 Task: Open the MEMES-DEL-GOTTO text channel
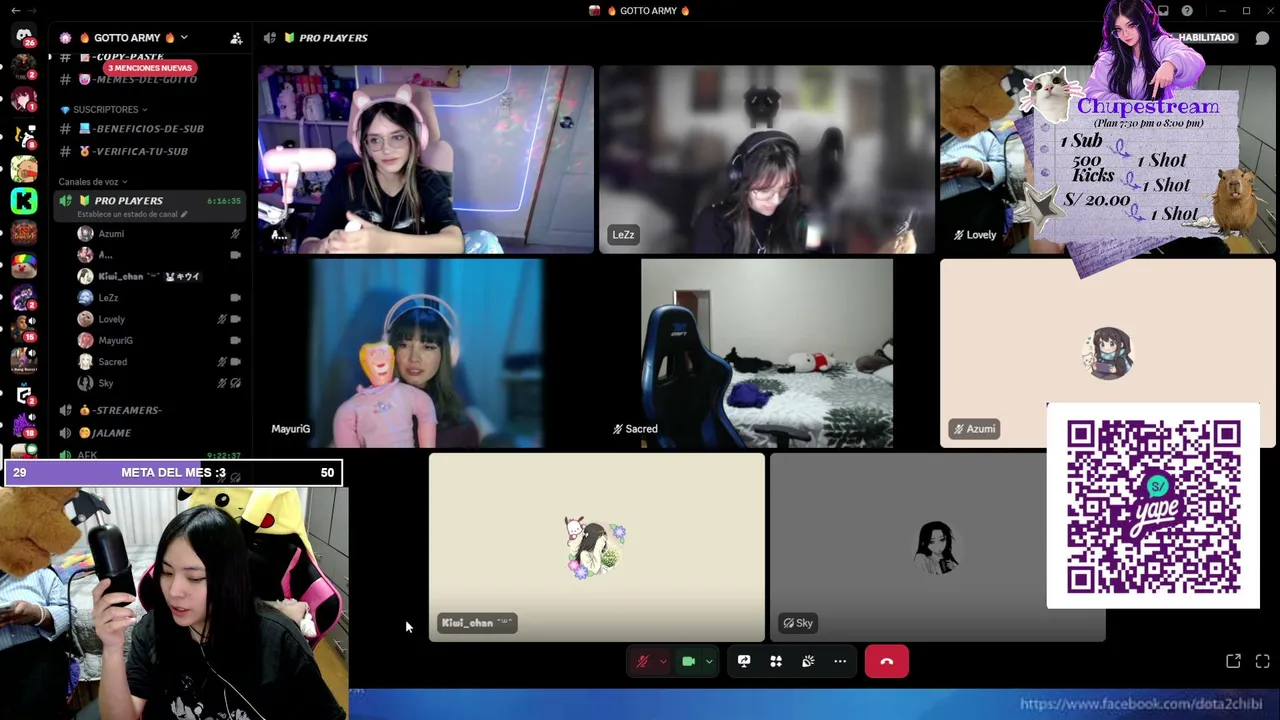tap(148, 80)
